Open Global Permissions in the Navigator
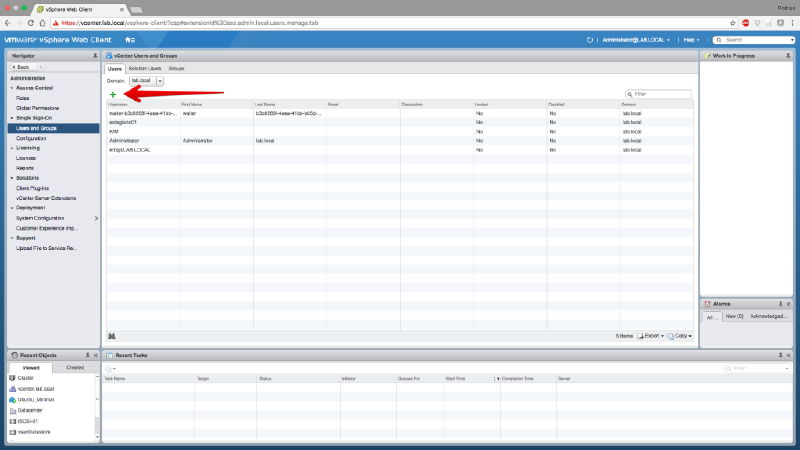800x450 pixels. click(35, 108)
